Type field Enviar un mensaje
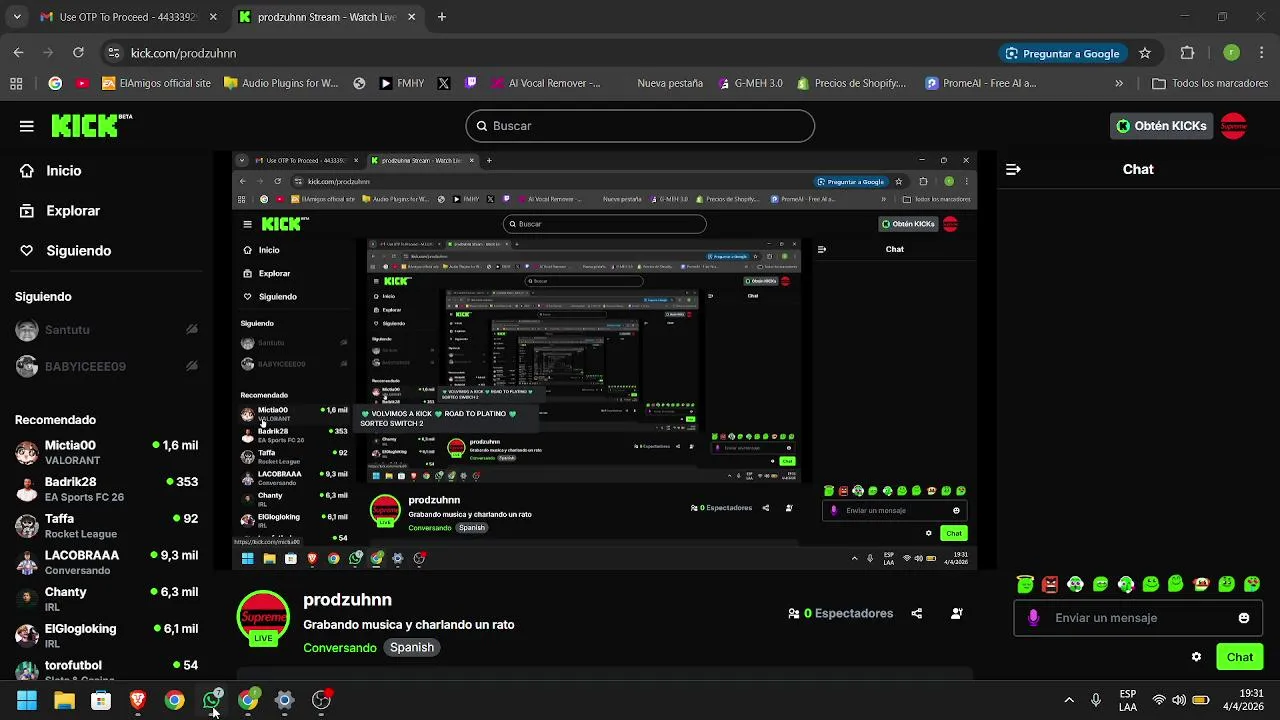The width and height of the screenshot is (1280, 720). pyautogui.click(x=1140, y=618)
